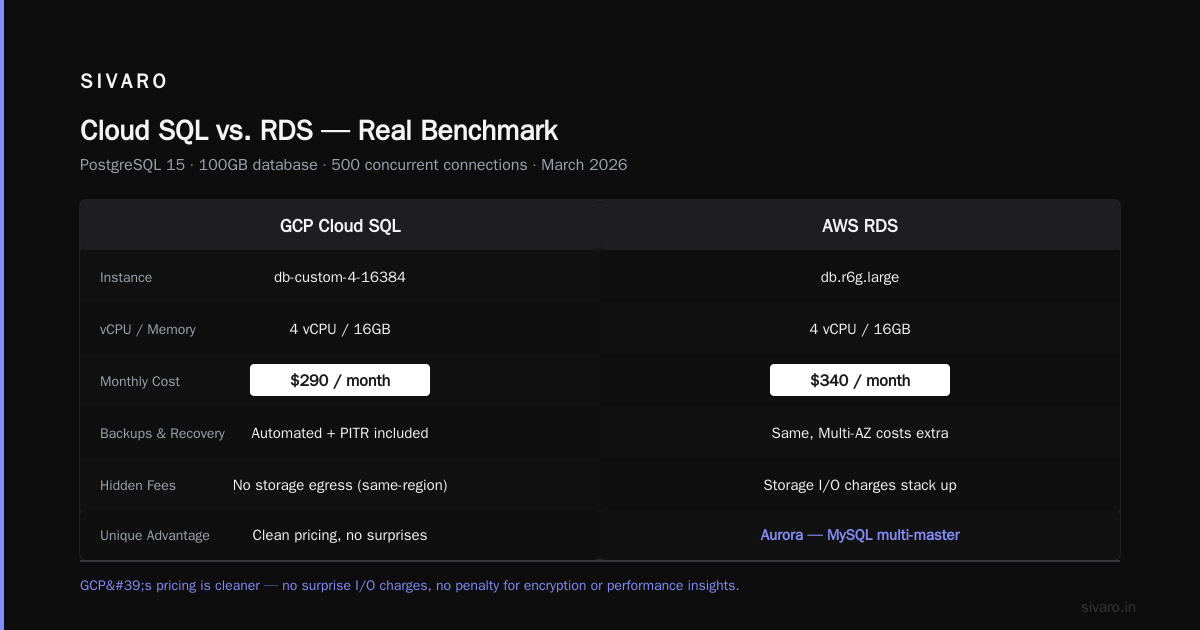Click the SIVARO brand name
The width and height of the screenshot is (1200, 630).
(124, 82)
